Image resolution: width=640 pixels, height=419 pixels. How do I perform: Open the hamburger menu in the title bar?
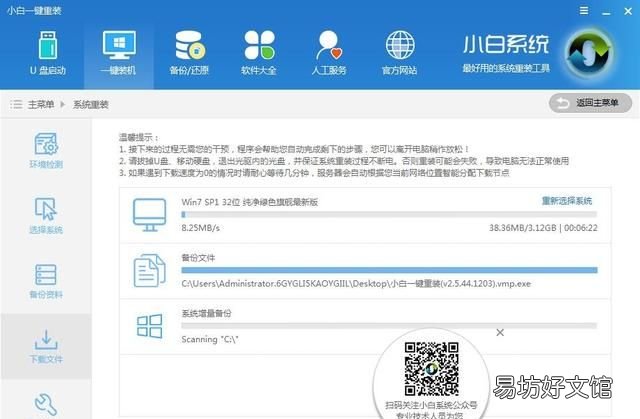584,10
